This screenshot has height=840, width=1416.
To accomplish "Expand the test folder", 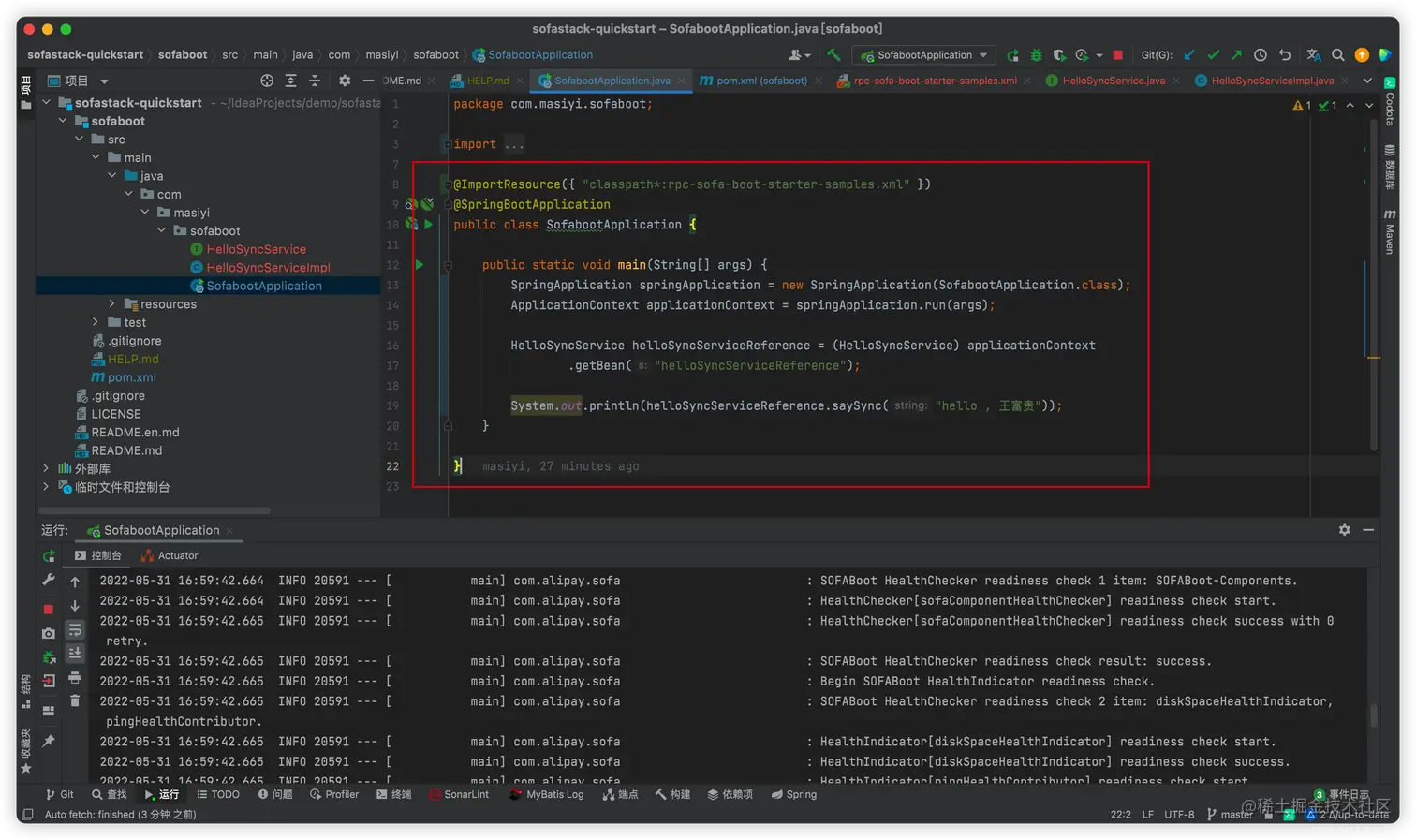I will click(x=96, y=322).
